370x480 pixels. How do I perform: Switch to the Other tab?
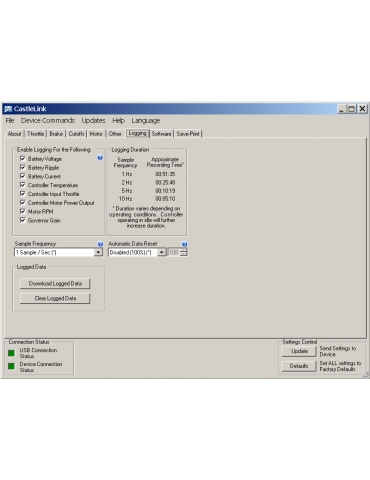point(115,134)
